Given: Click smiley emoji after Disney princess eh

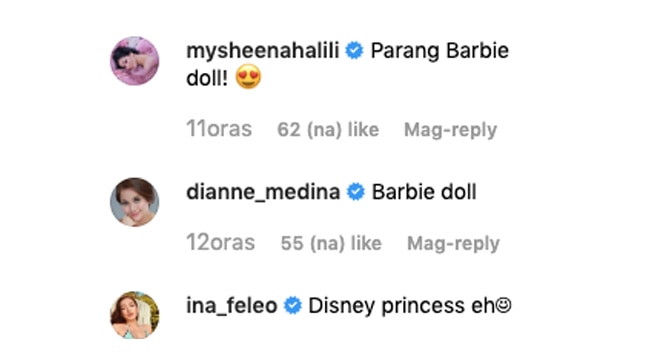Looking at the screenshot, I should tap(503, 305).
